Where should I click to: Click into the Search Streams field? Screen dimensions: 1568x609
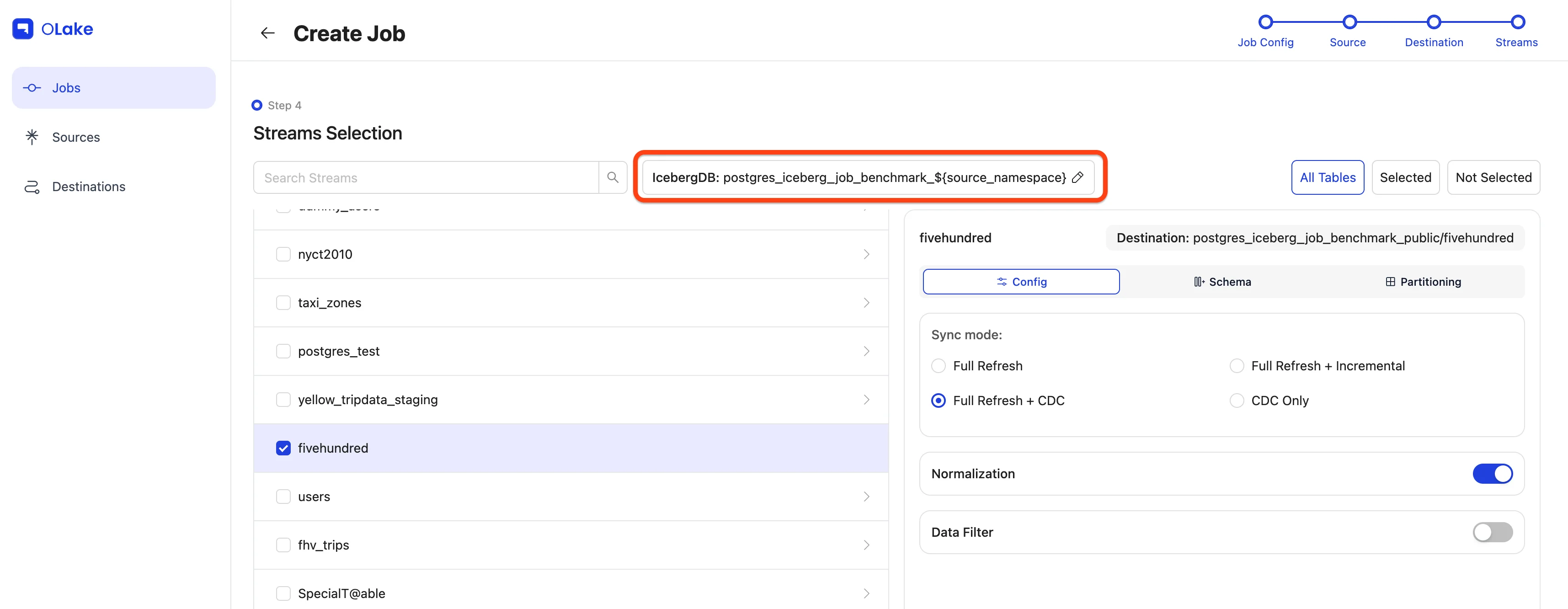click(x=426, y=177)
